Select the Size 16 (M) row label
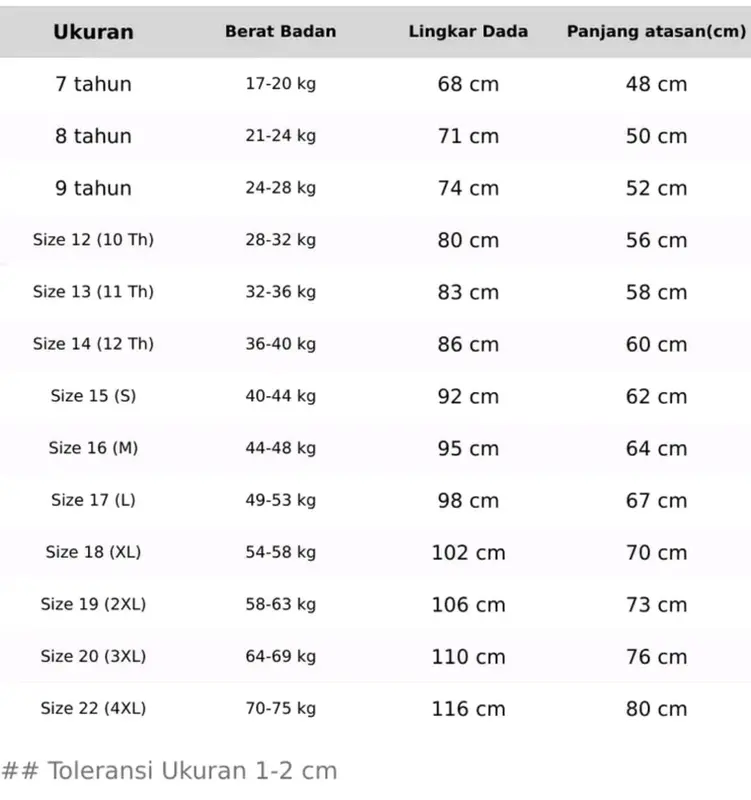Image resolution: width=751 pixels, height=800 pixels. pyautogui.click(x=93, y=448)
